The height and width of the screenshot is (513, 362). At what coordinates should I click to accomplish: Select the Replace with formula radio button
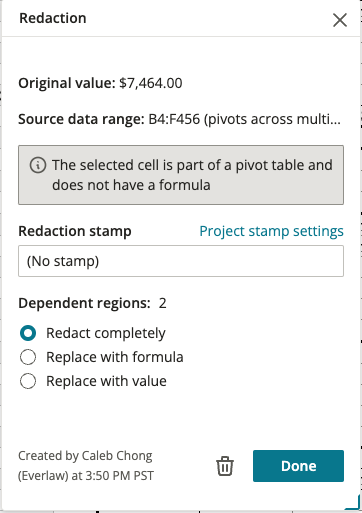point(28,357)
